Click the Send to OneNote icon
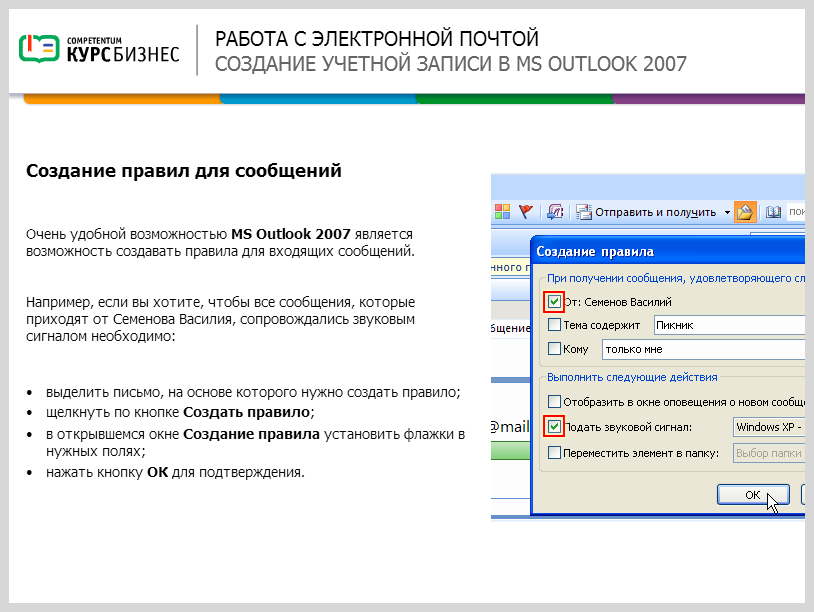814x612 pixels. coord(554,212)
